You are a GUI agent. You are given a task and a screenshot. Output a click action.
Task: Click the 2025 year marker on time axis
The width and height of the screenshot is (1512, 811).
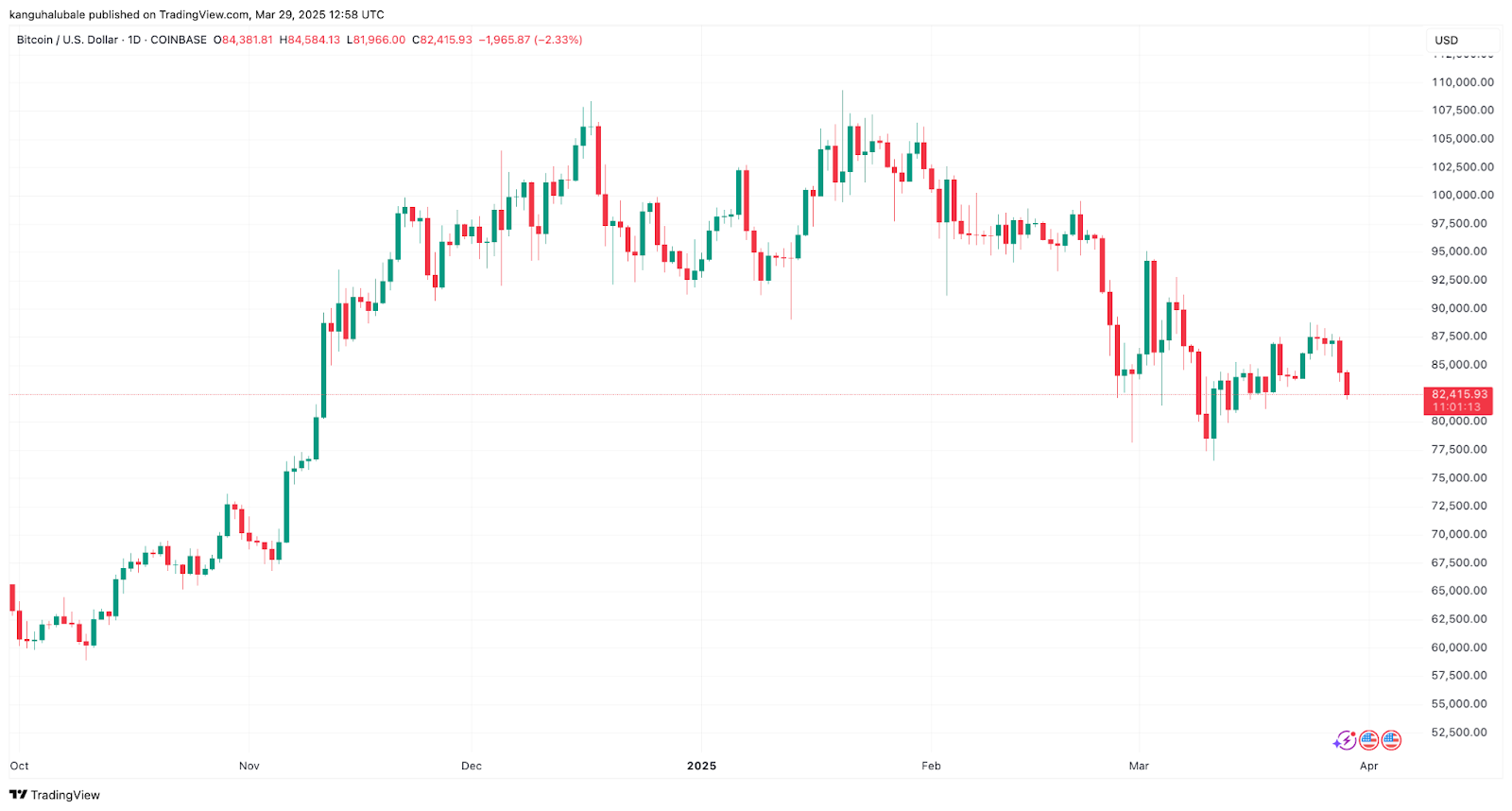click(701, 766)
